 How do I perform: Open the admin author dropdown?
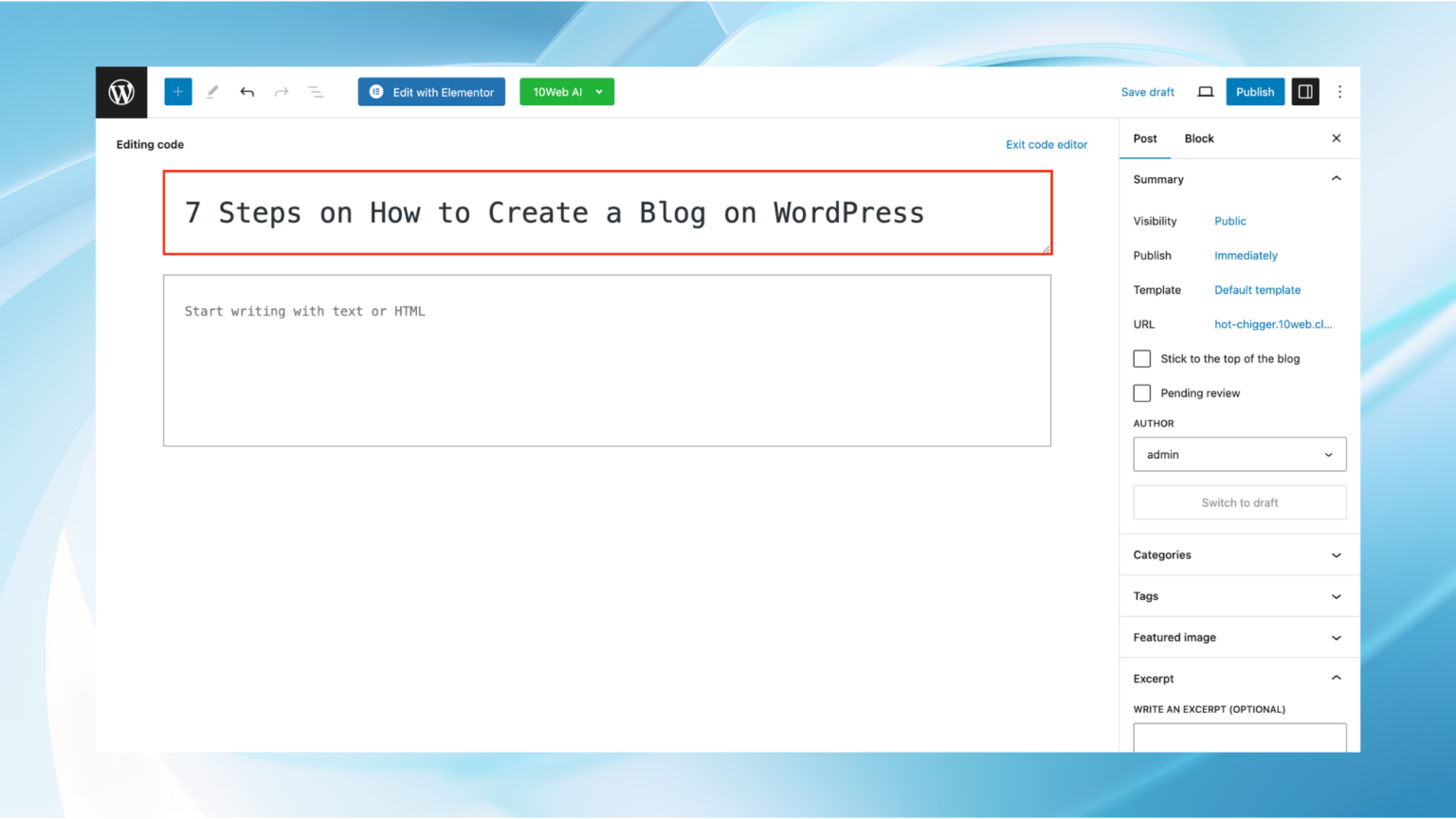point(1239,454)
